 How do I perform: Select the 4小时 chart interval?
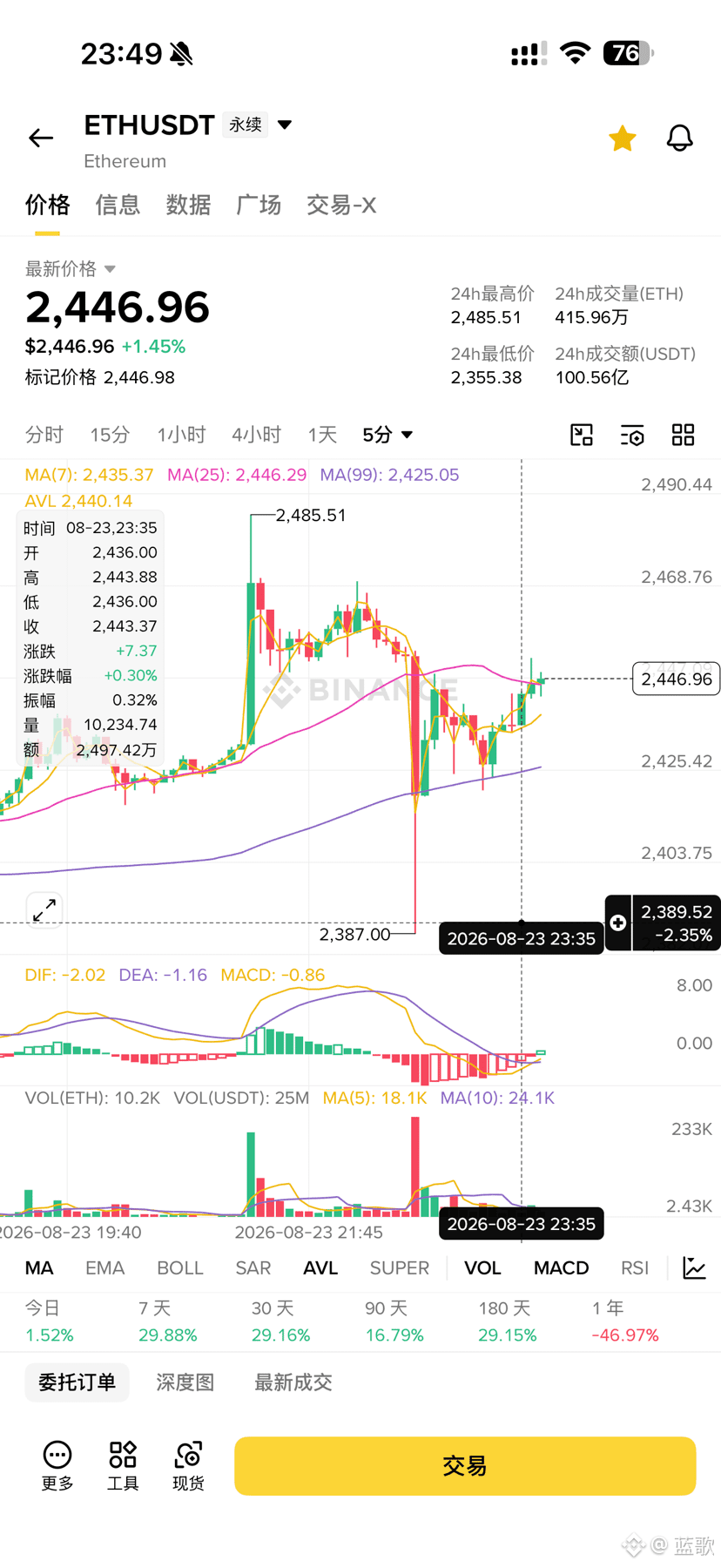(x=256, y=435)
